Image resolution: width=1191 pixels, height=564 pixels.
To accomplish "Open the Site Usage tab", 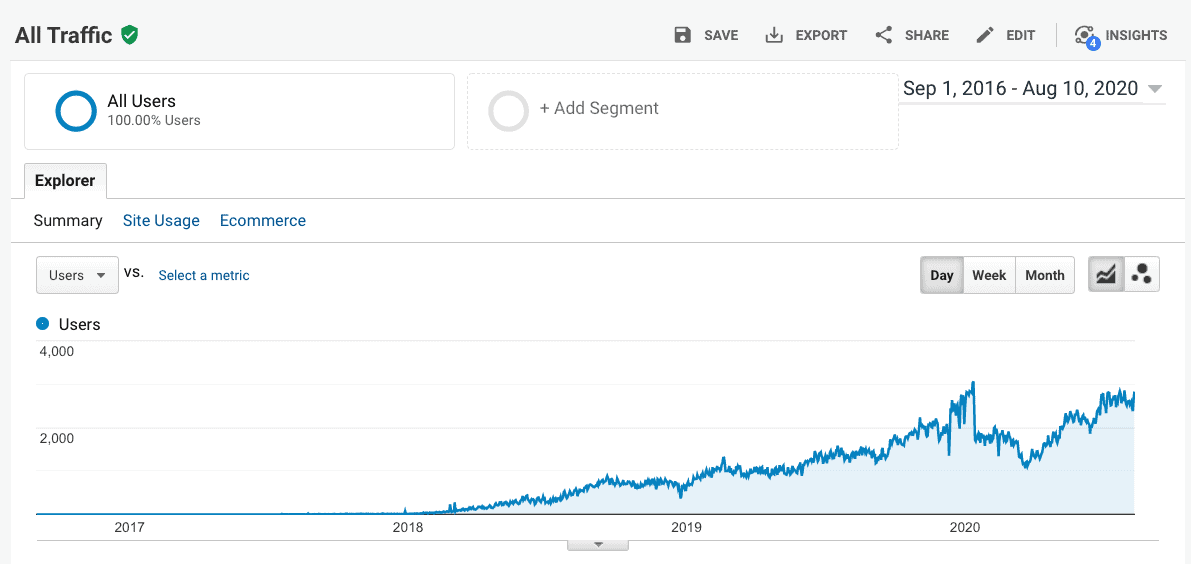I will coord(161,221).
